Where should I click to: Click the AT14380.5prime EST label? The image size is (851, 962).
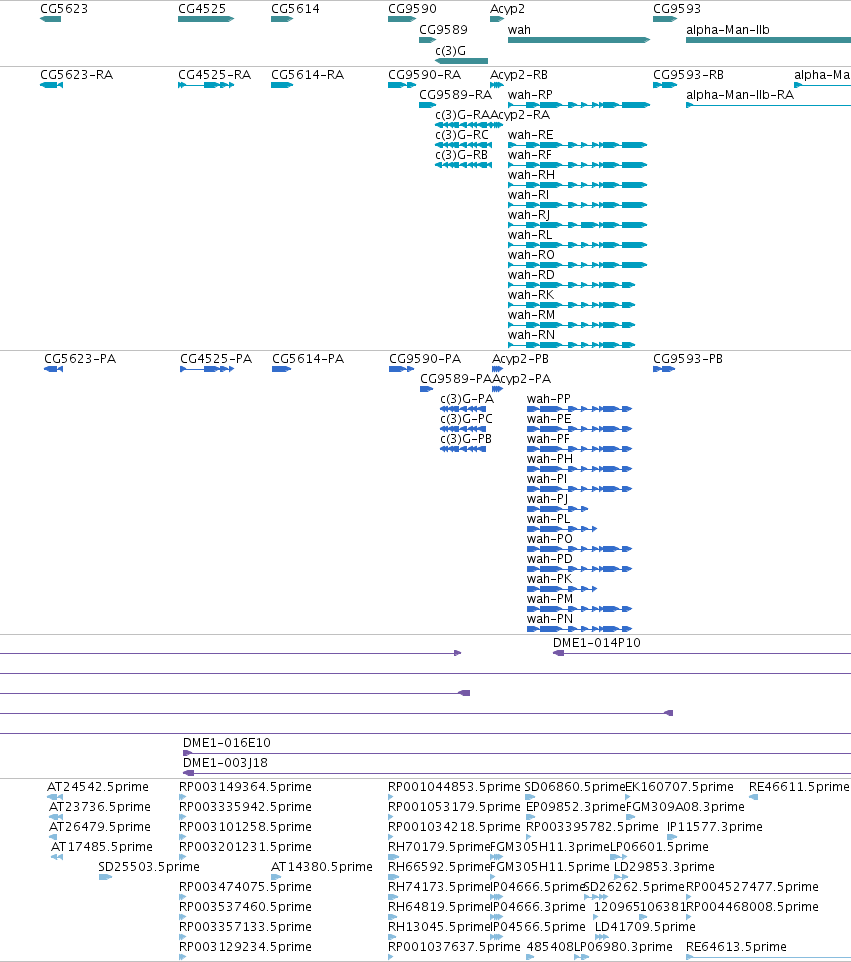(322, 866)
